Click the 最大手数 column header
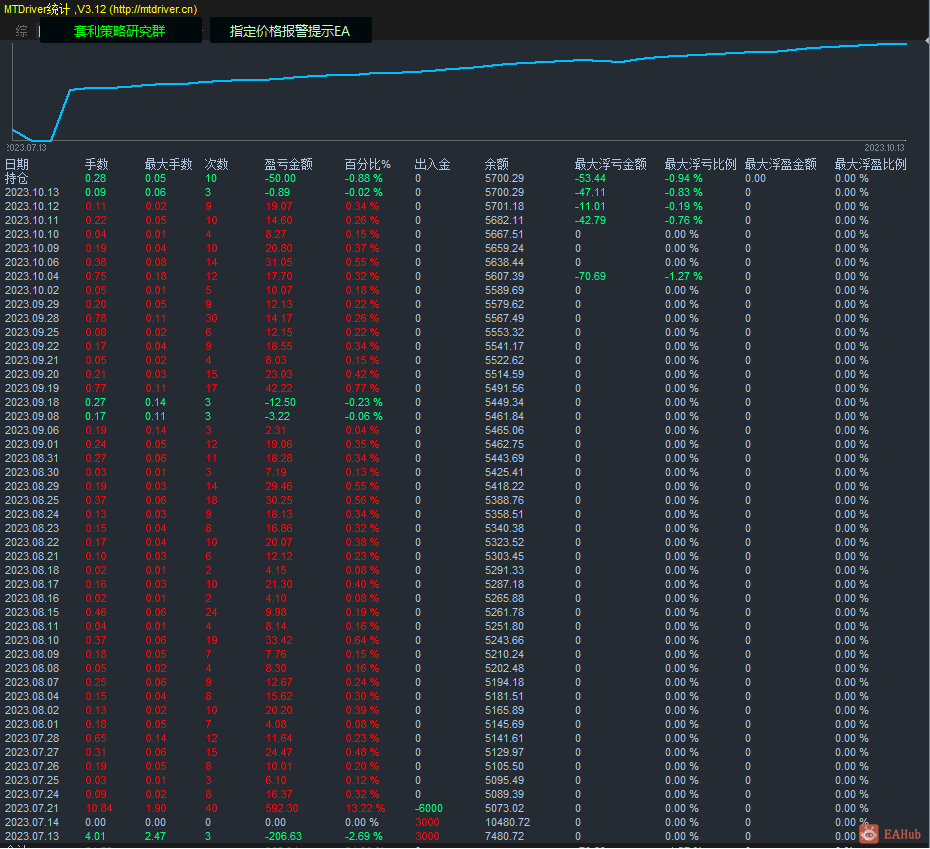The width and height of the screenshot is (930, 849). pos(168,164)
